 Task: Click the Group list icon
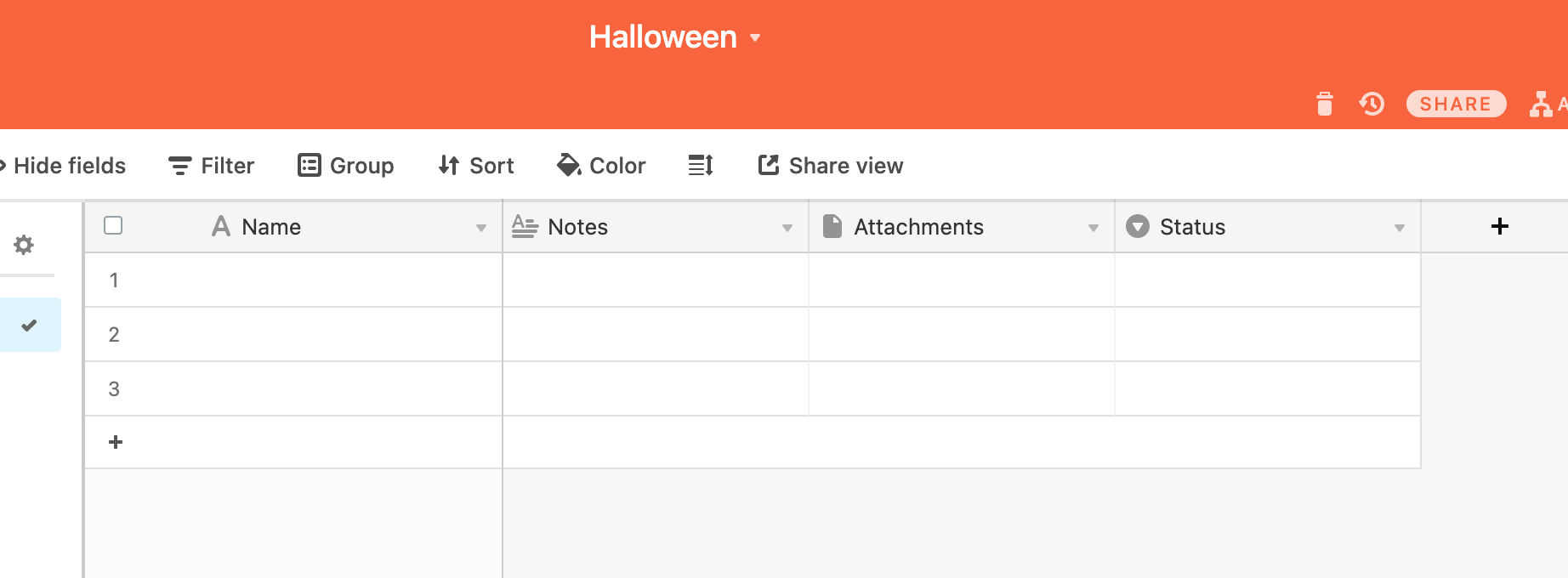[x=310, y=165]
